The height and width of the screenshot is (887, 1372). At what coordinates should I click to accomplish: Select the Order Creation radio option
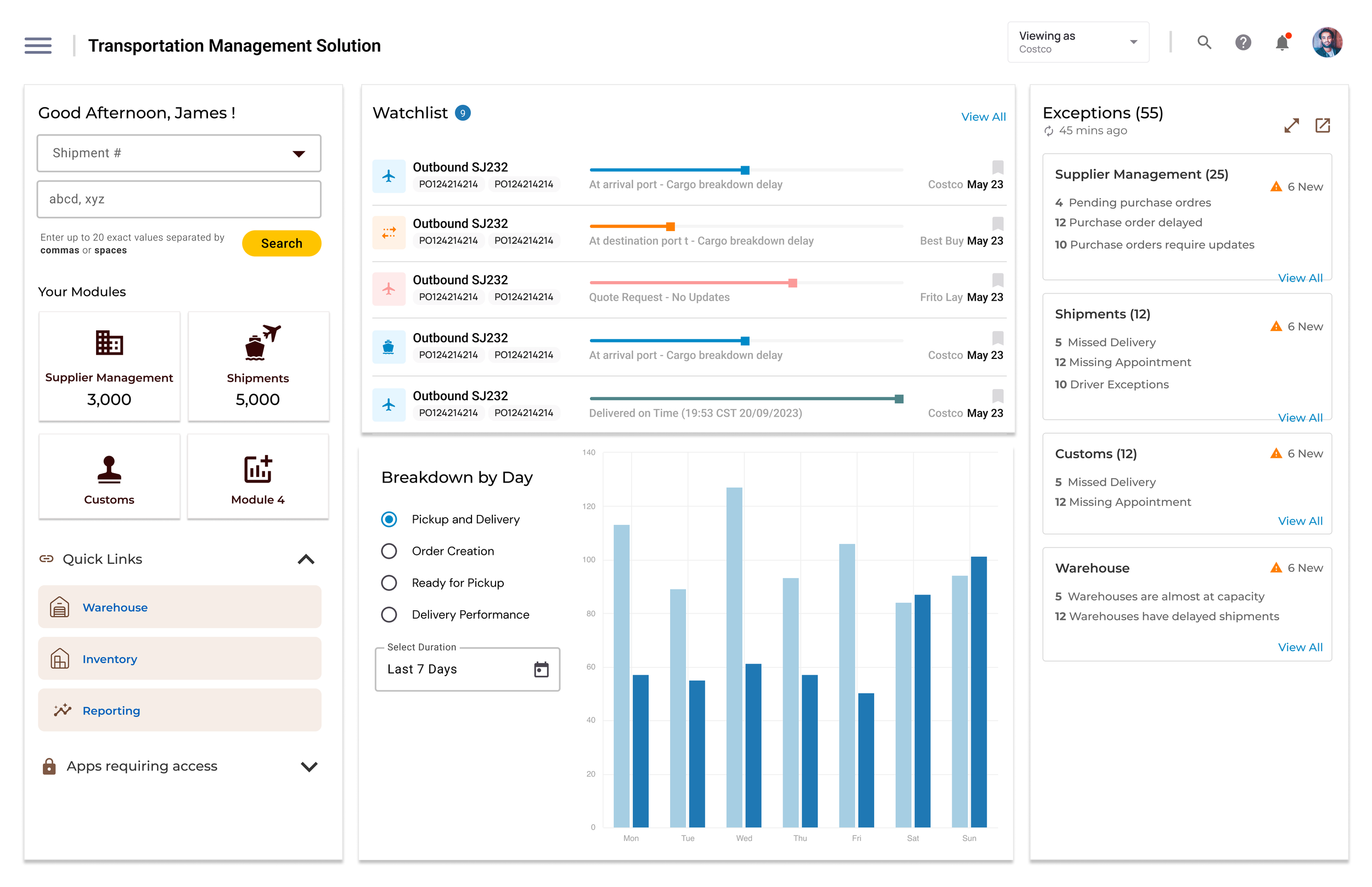(x=389, y=551)
